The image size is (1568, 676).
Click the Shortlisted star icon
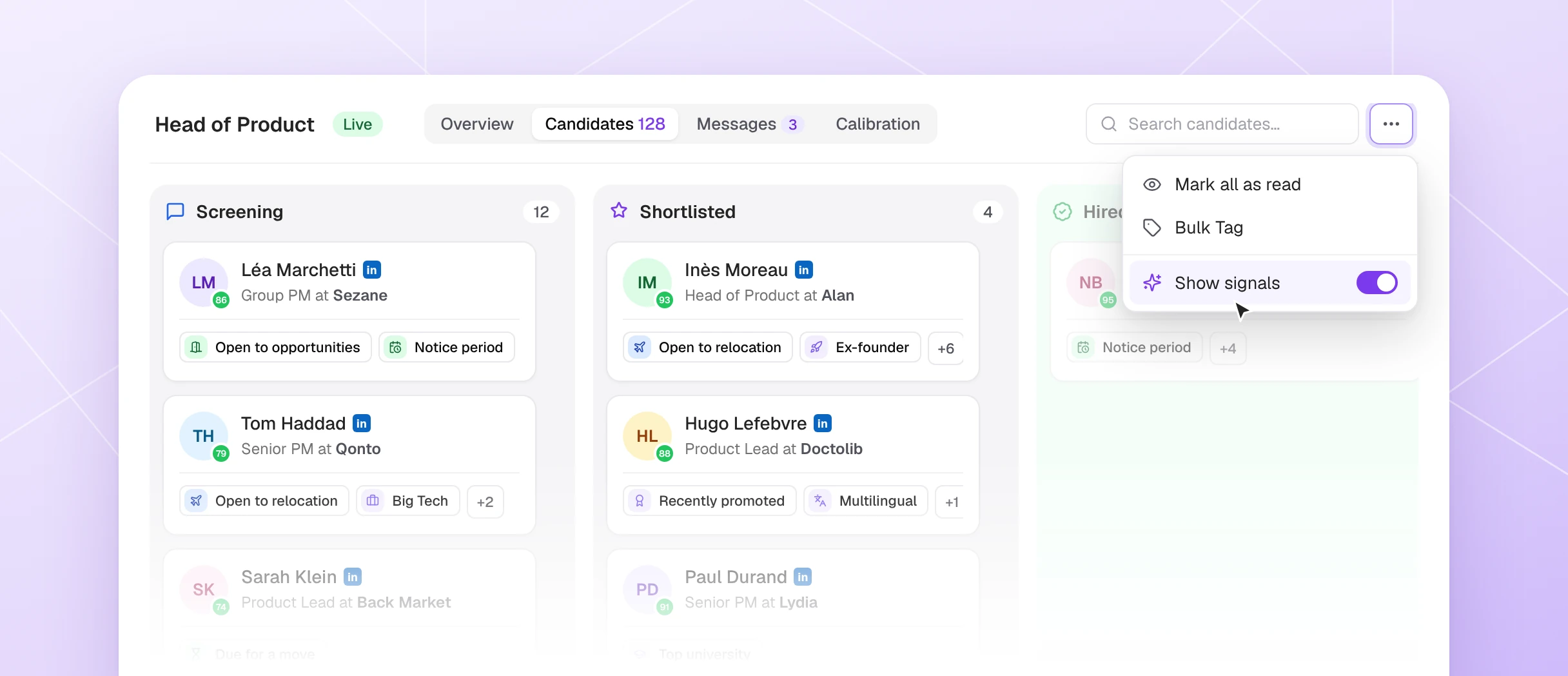click(619, 211)
